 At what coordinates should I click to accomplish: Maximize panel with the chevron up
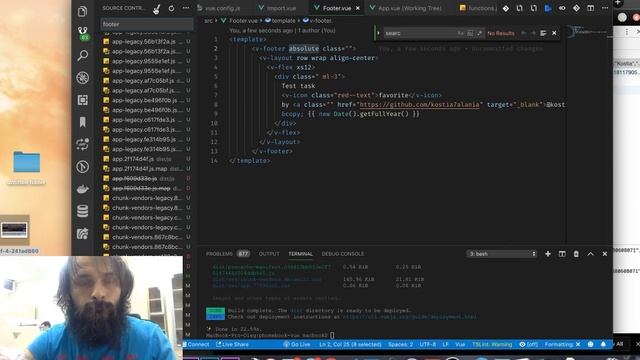click(591, 254)
